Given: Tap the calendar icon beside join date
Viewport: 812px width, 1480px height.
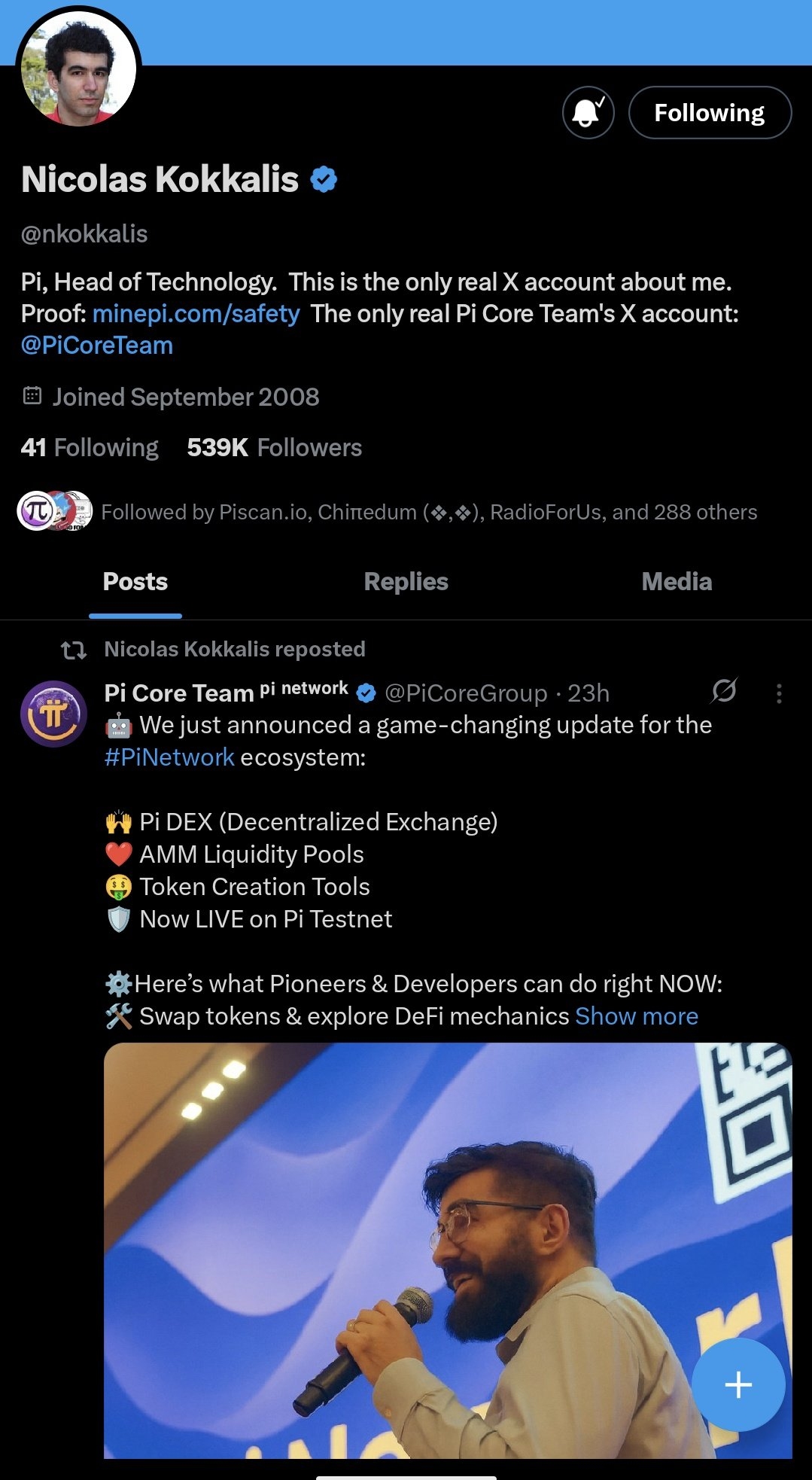Looking at the screenshot, I should (32, 396).
